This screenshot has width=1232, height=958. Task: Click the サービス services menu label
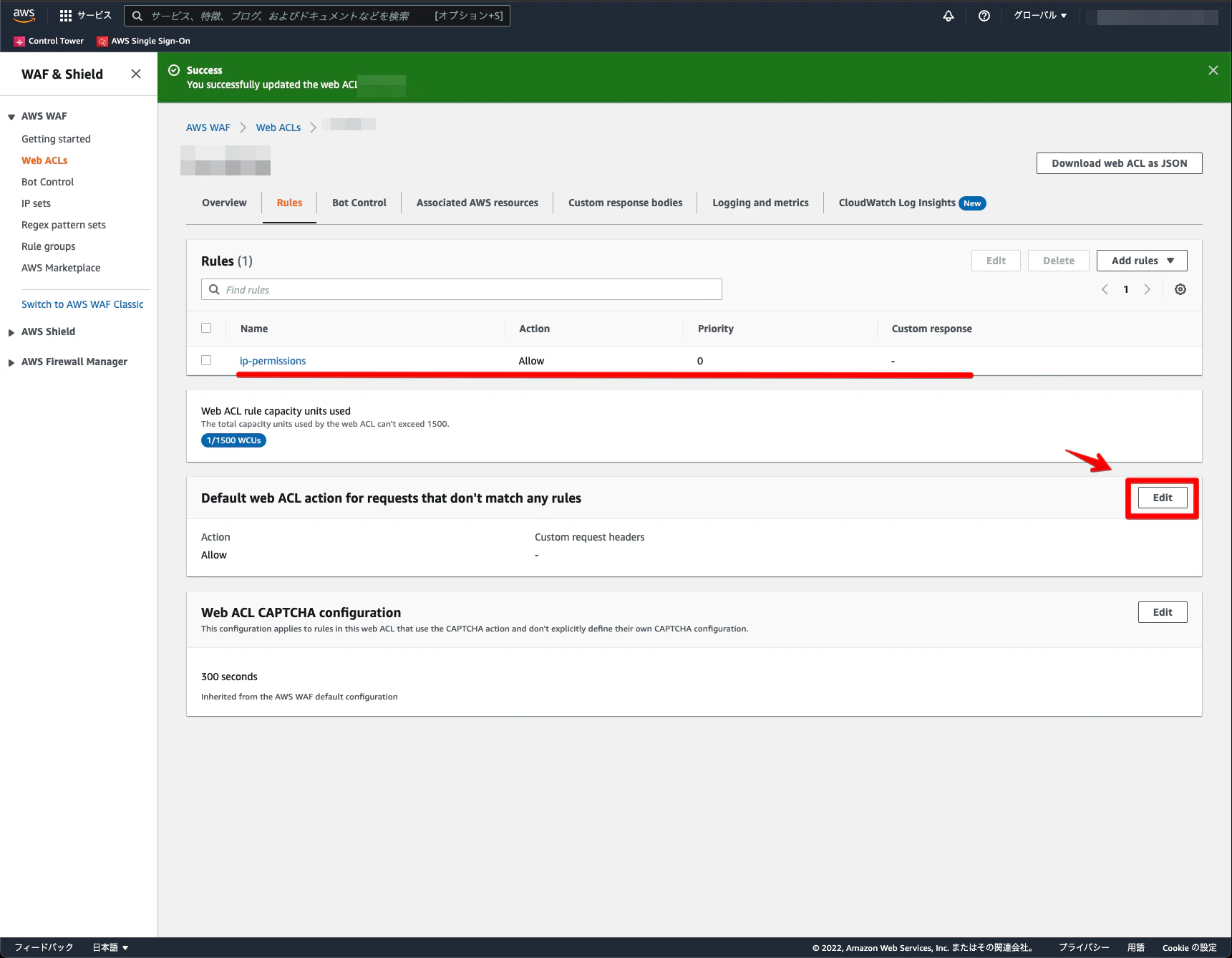click(94, 16)
